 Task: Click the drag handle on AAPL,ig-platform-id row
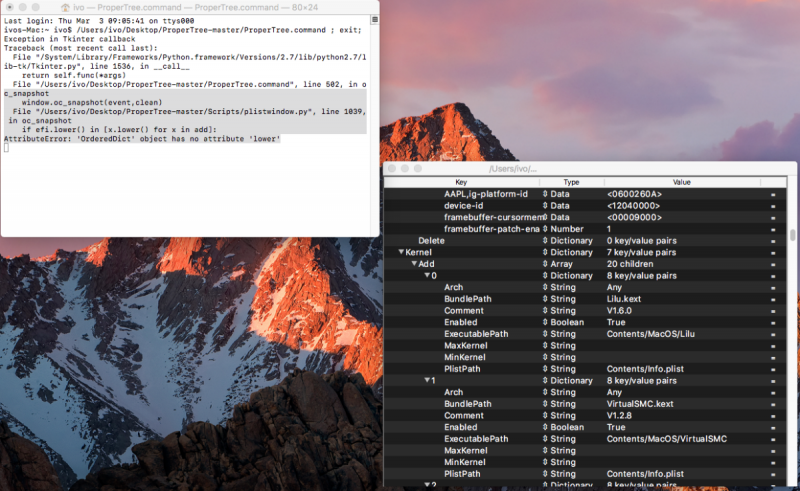click(x=773, y=193)
